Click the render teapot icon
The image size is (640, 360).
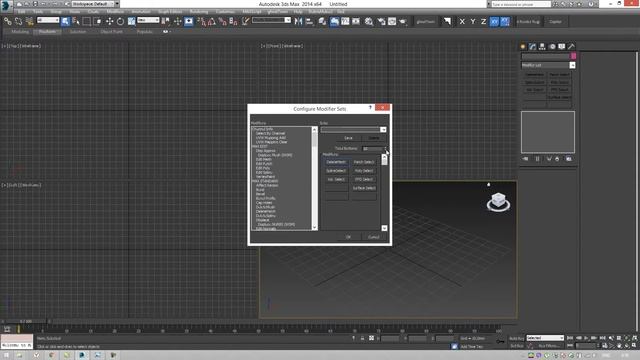[x=403, y=21]
